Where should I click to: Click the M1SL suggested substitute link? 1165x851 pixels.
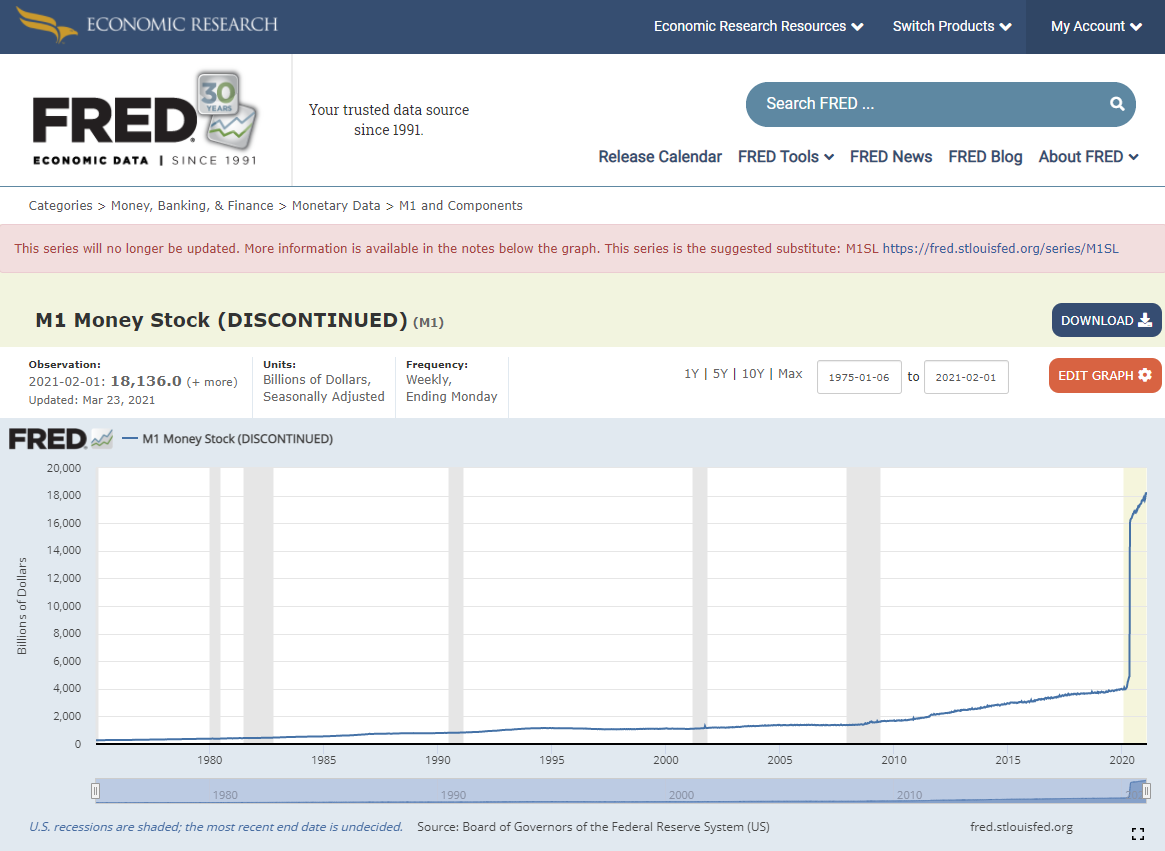[x=1002, y=248]
